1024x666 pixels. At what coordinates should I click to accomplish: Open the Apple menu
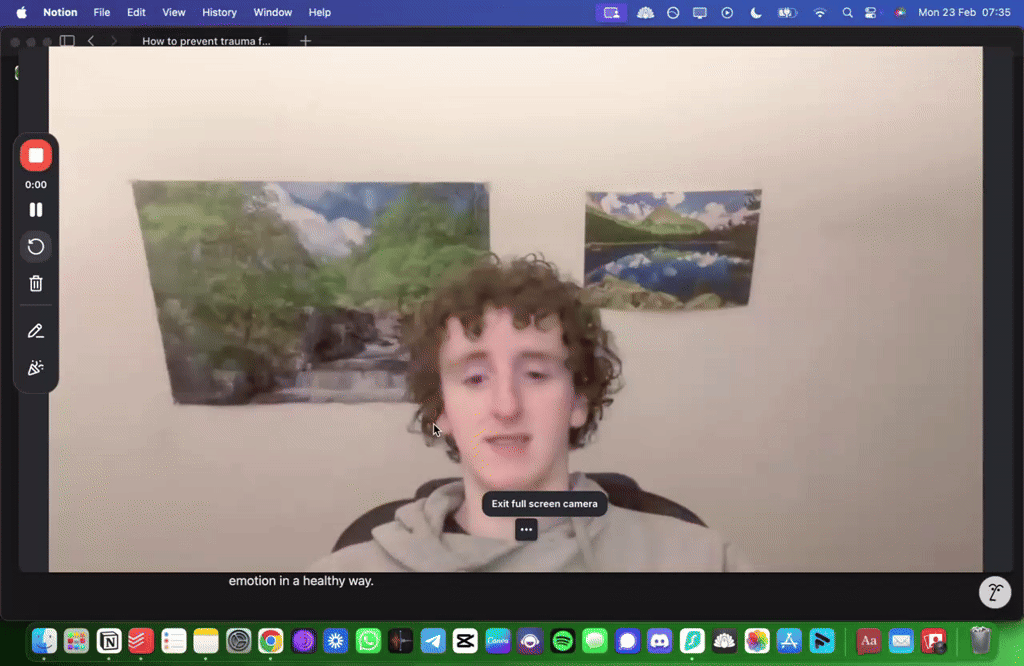22,12
